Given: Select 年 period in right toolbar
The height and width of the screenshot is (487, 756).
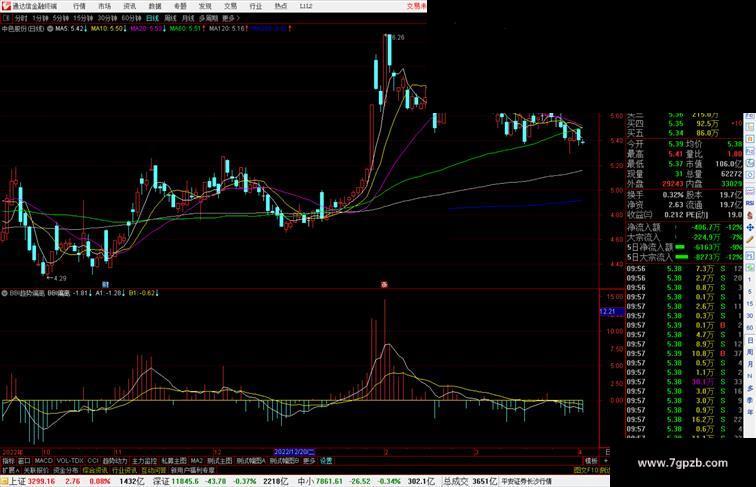Looking at the screenshot, I should point(750,412).
